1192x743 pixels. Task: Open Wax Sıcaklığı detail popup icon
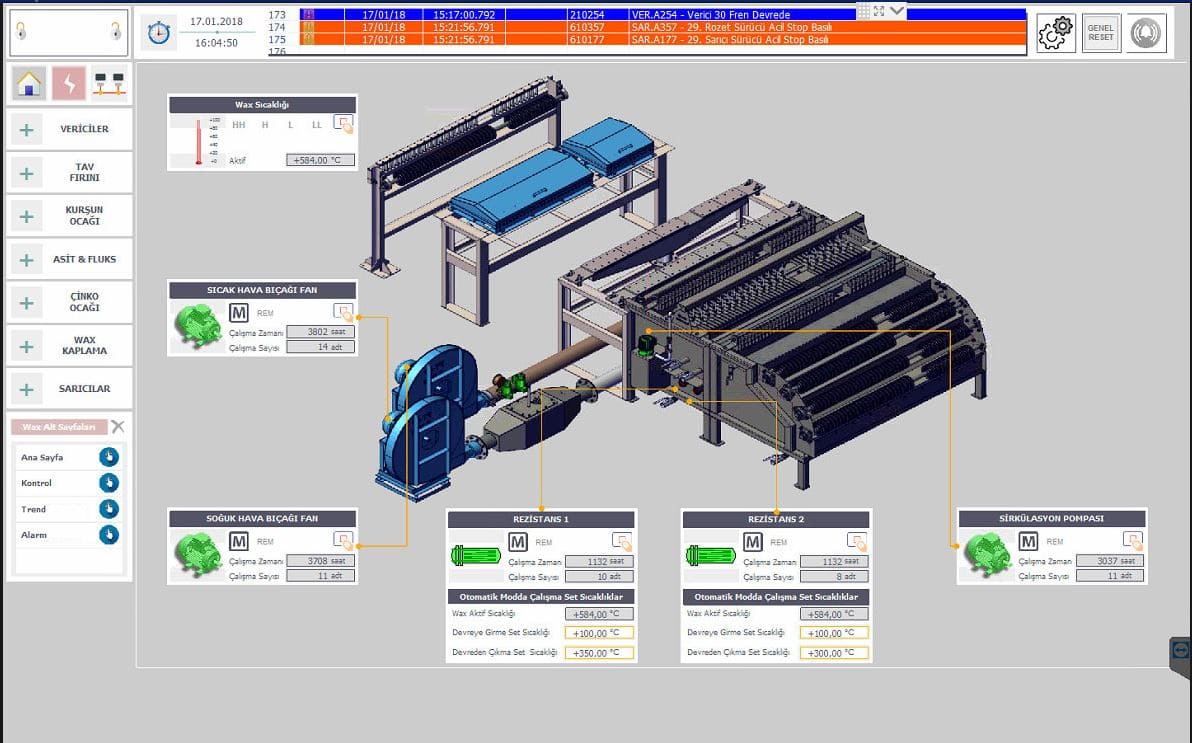[343, 124]
